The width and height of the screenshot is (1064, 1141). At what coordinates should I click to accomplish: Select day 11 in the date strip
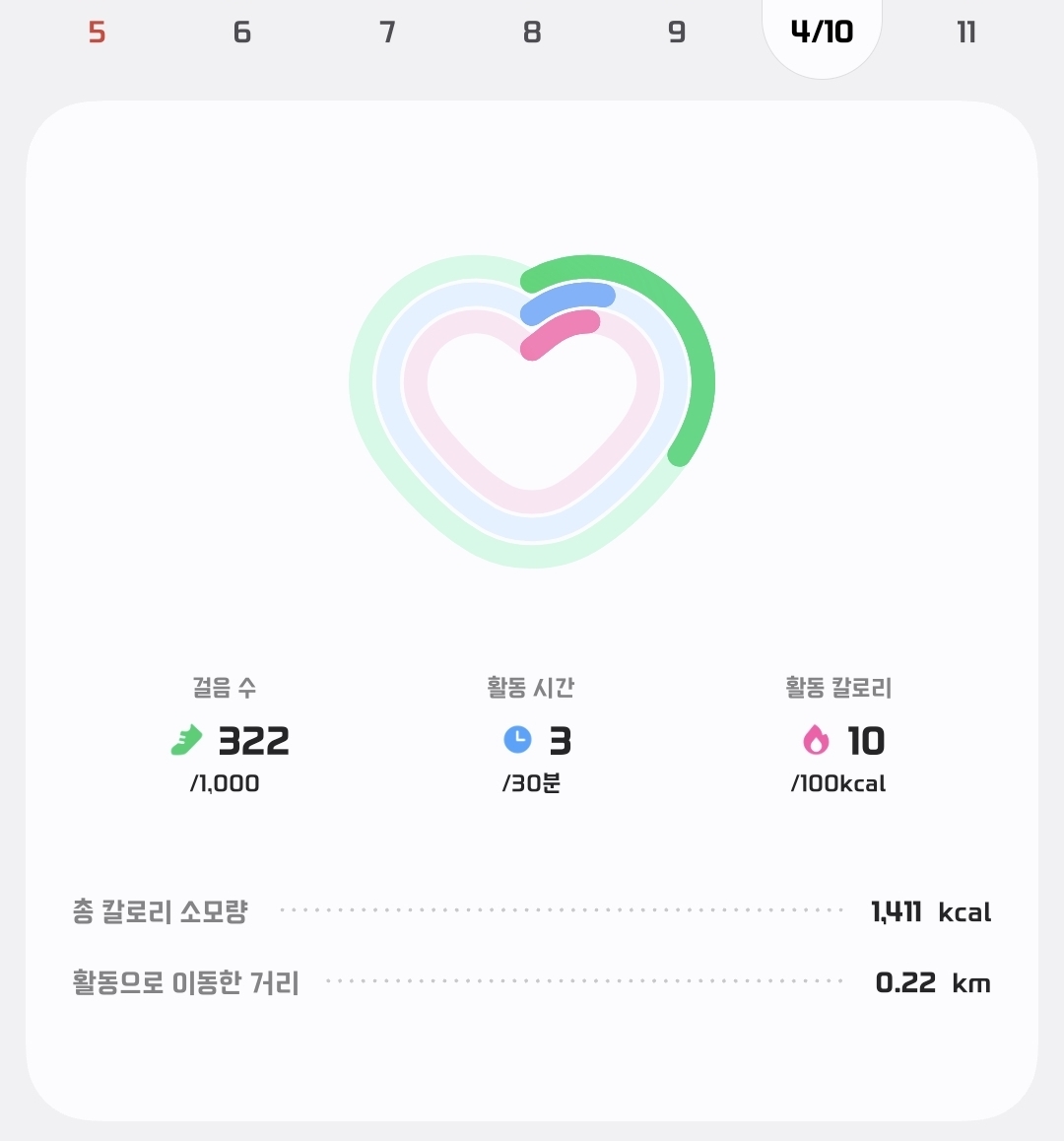966,33
